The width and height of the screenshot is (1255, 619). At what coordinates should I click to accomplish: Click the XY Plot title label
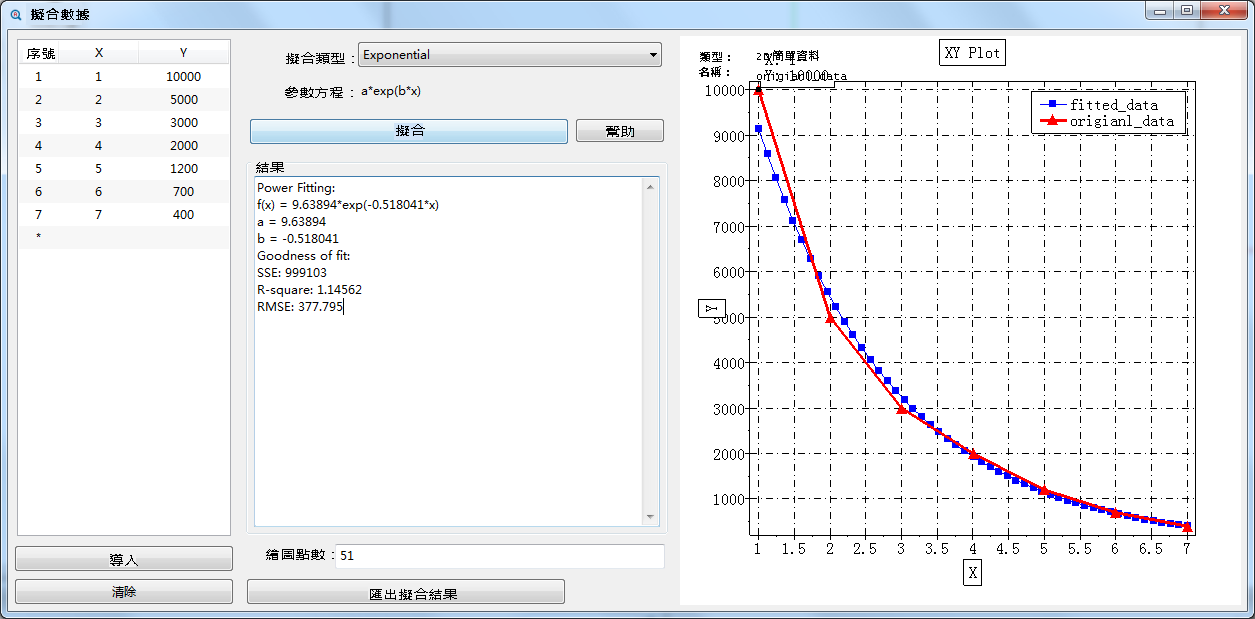point(971,53)
